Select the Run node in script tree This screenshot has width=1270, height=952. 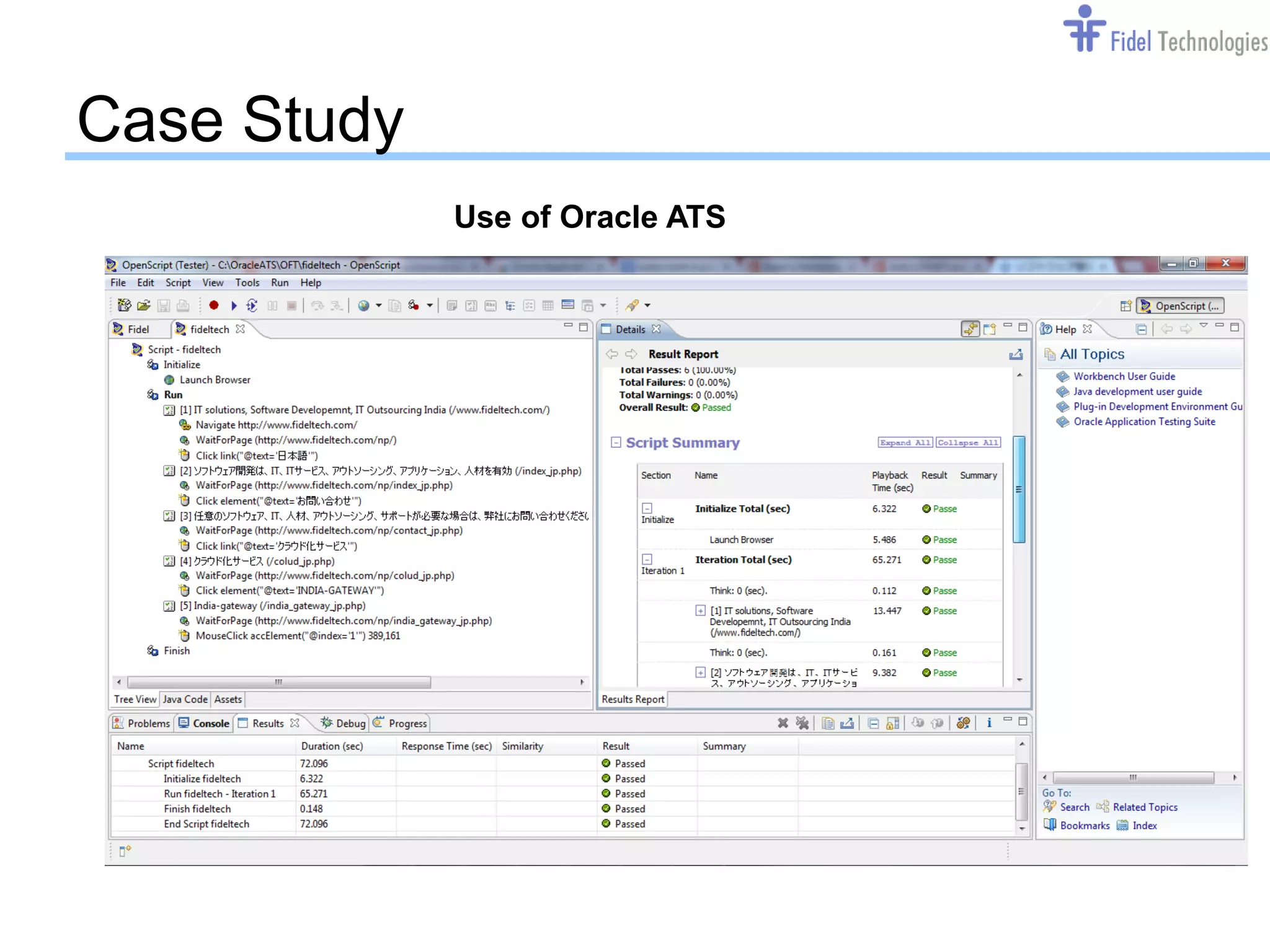click(x=173, y=395)
